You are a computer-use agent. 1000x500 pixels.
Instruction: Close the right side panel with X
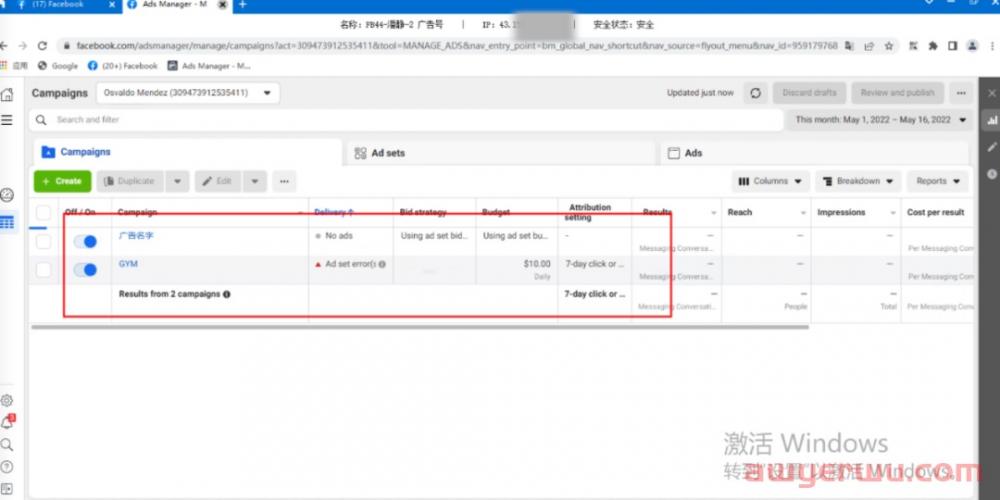point(991,93)
